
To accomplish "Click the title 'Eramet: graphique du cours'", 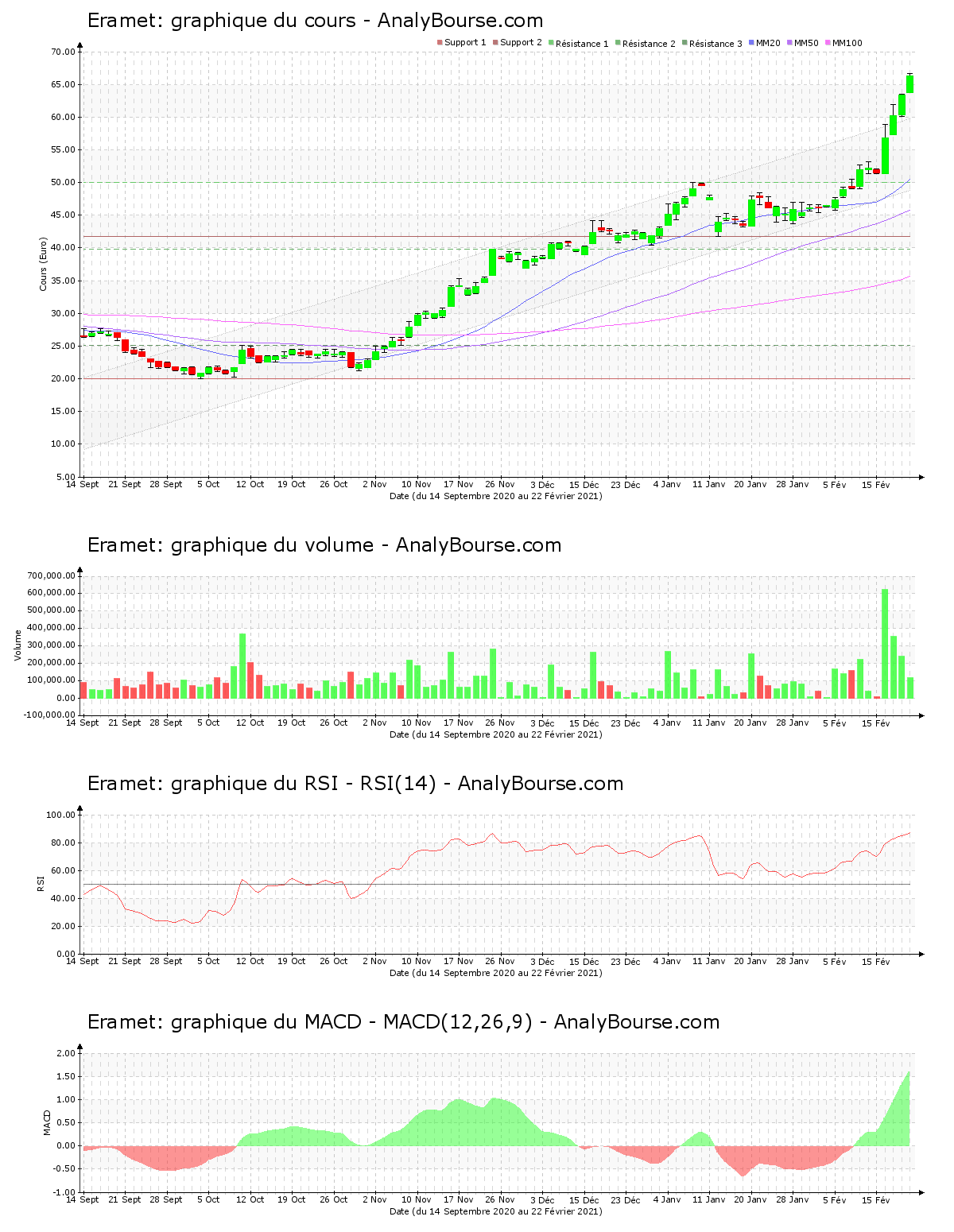I will tap(221, 21).
